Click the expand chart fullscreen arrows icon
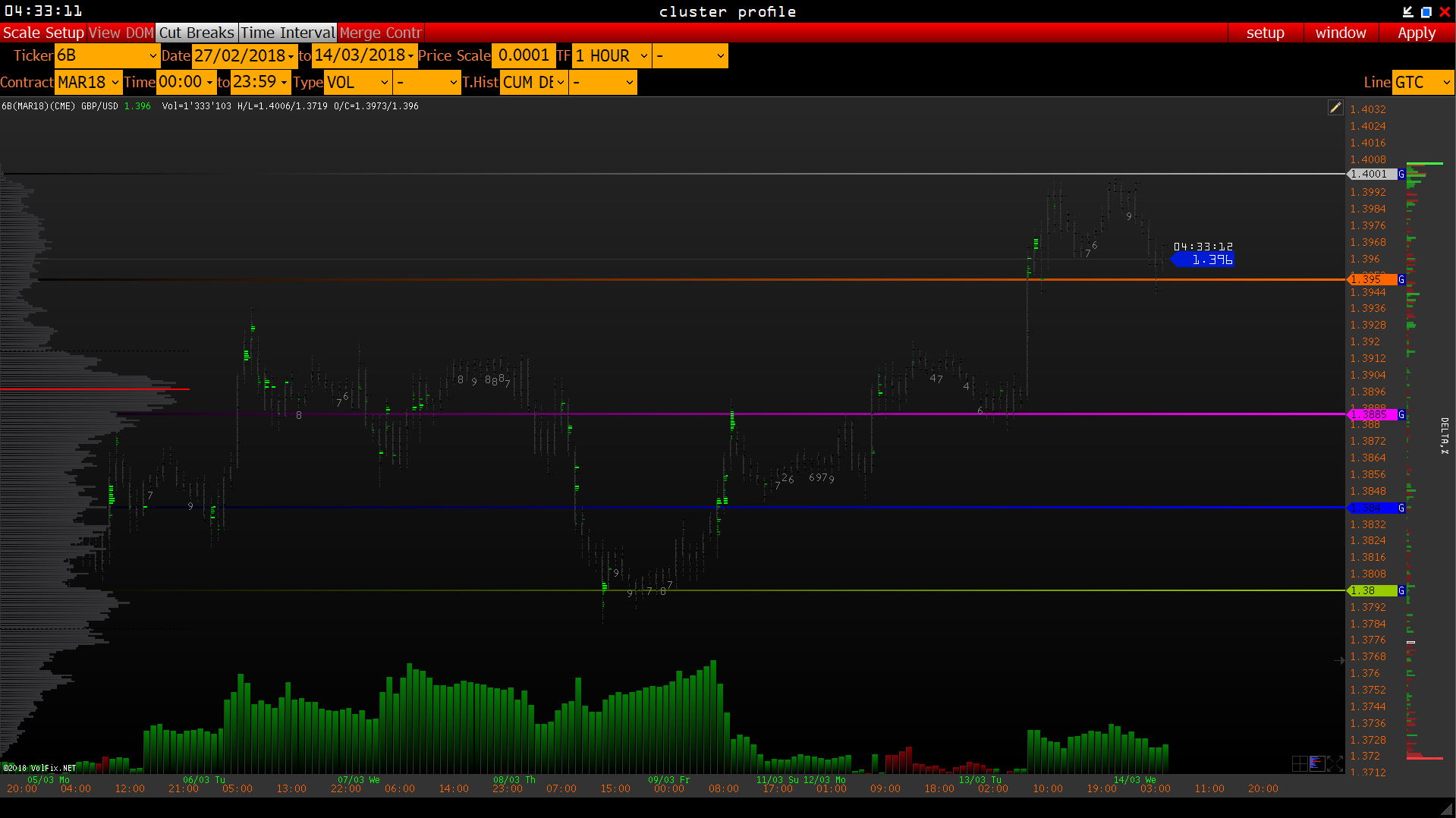The image size is (1456, 818). coord(1335,763)
